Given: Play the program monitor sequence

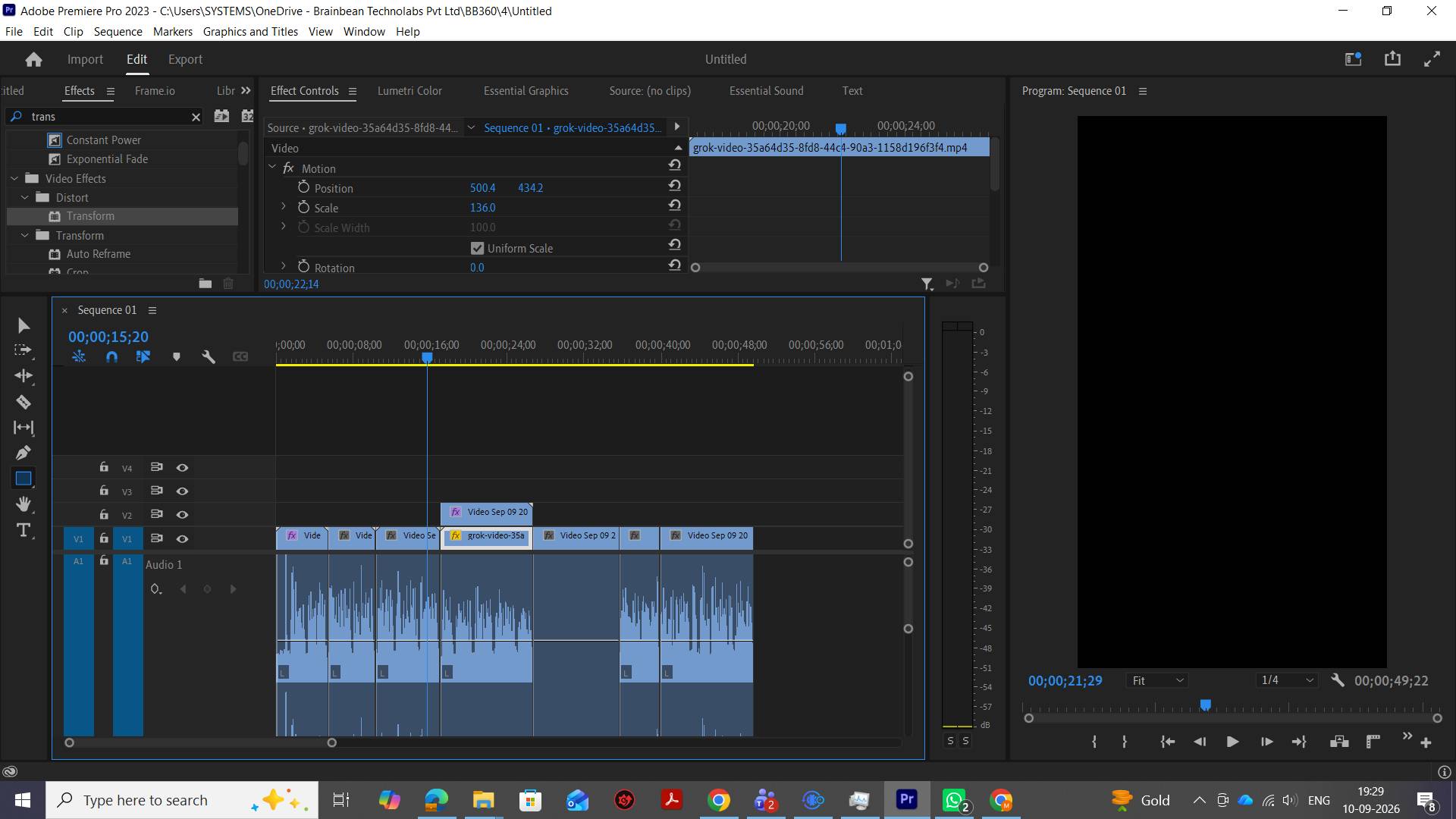Looking at the screenshot, I should pyautogui.click(x=1232, y=742).
